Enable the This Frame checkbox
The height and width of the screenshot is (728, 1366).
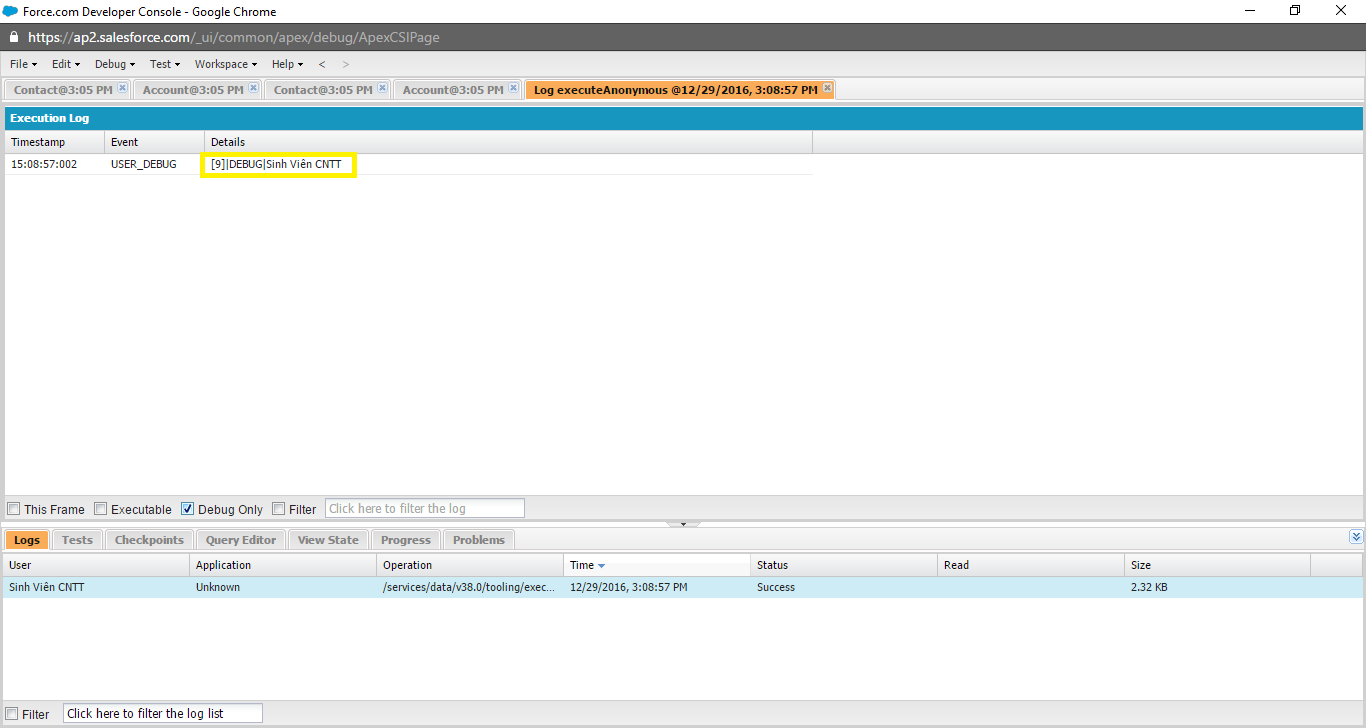point(14,508)
